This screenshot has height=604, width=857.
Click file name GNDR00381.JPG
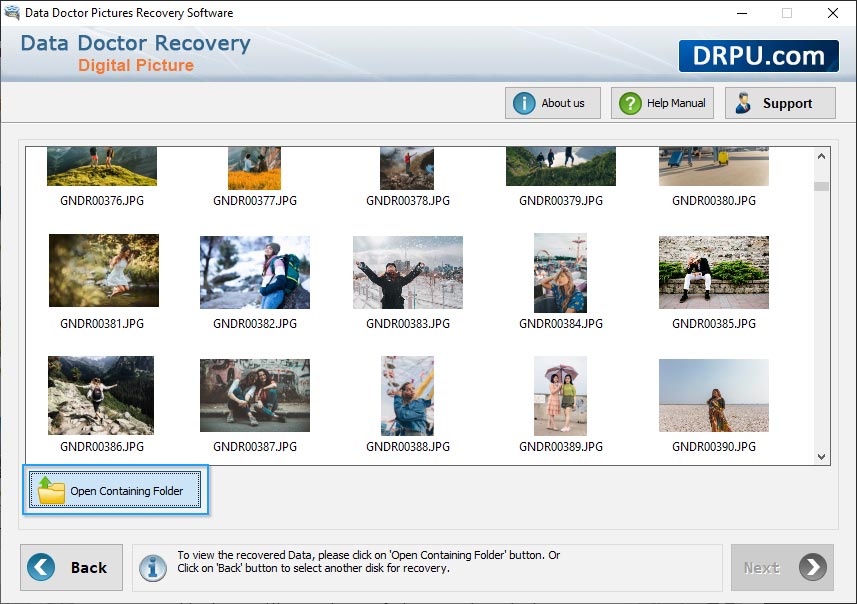(x=102, y=324)
